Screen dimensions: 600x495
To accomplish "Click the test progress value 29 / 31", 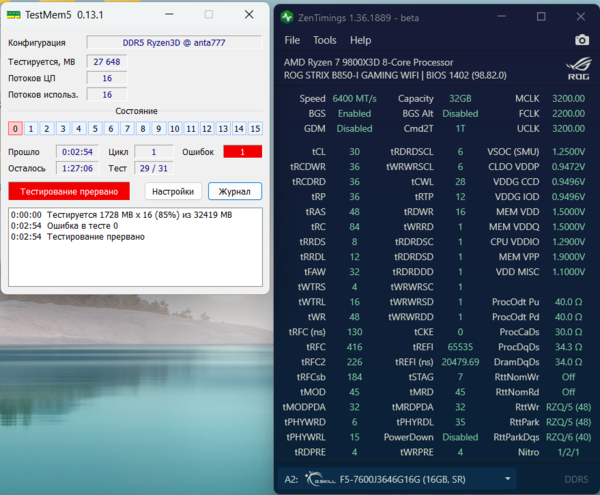I will 153,168.
